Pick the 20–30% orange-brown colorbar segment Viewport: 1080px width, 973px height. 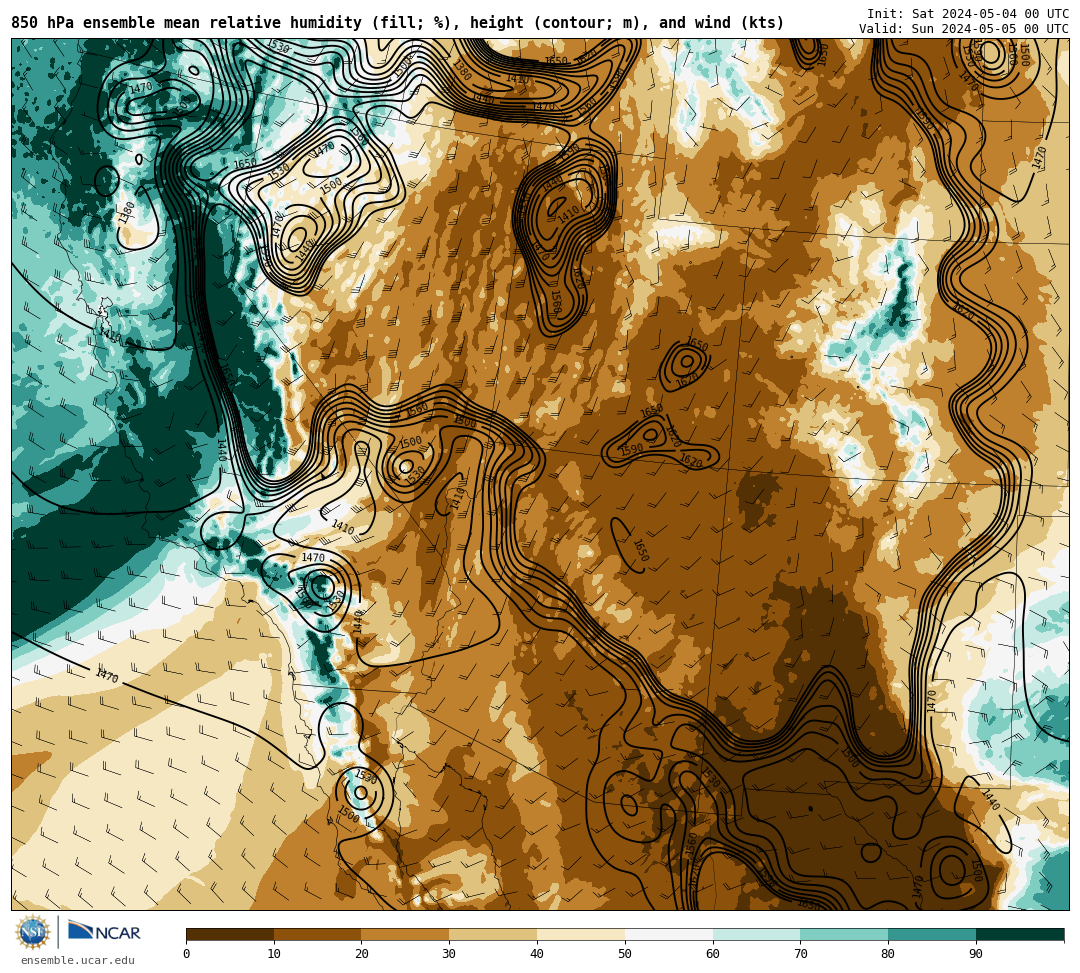[406, 934]
